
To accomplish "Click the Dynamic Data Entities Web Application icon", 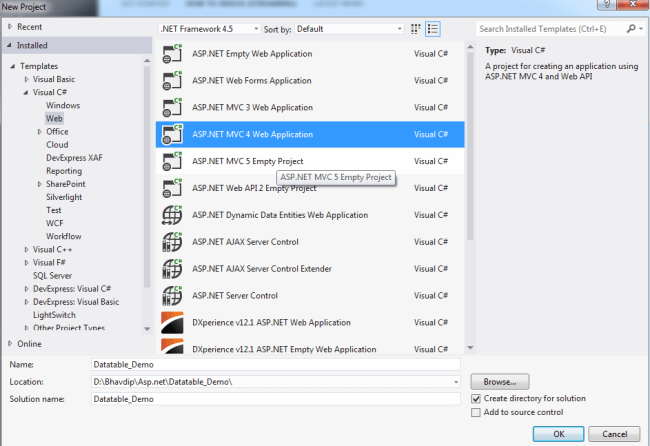I will tap(172, 215).
